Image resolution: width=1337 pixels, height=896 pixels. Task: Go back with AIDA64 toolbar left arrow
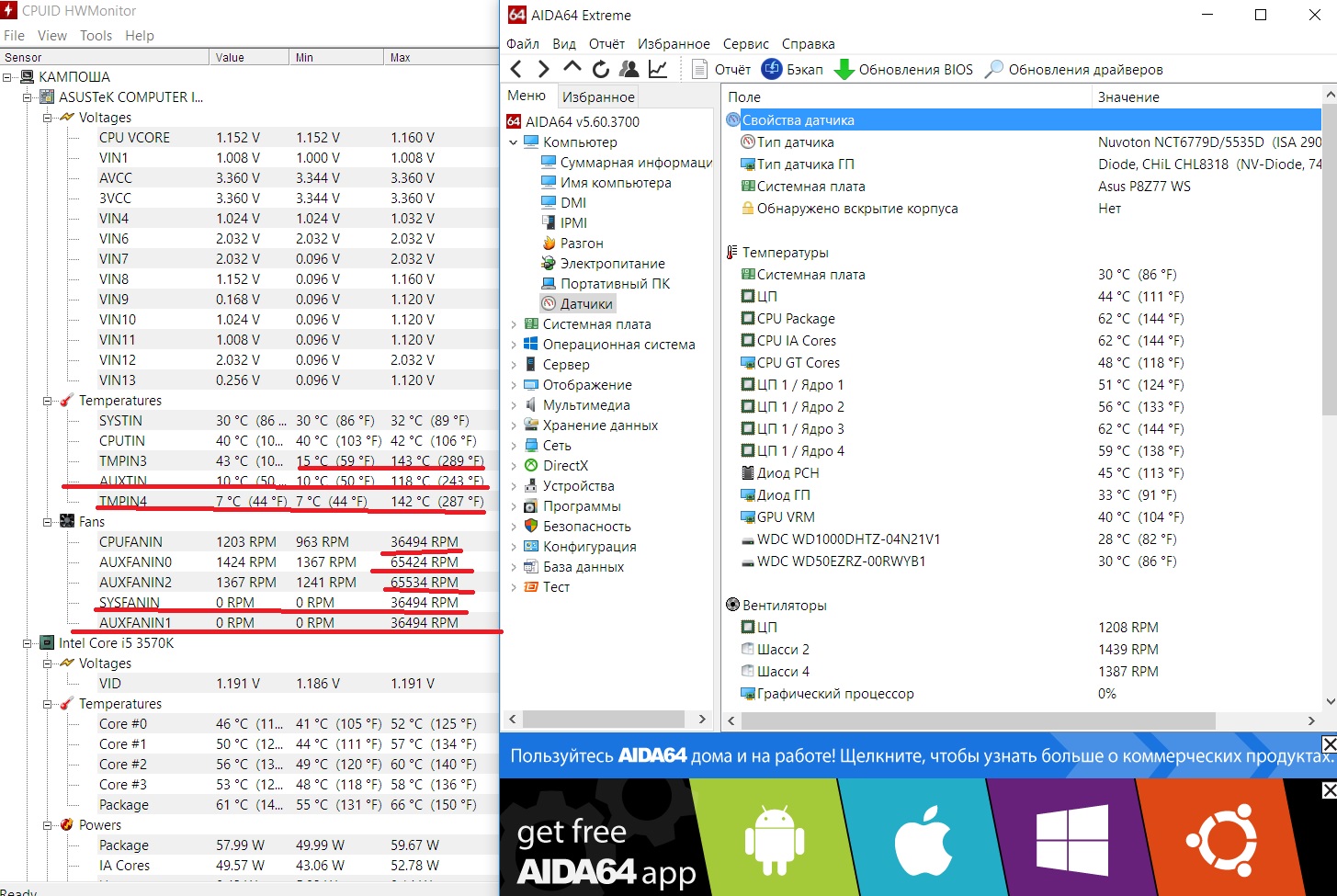(x=516, y=69)
